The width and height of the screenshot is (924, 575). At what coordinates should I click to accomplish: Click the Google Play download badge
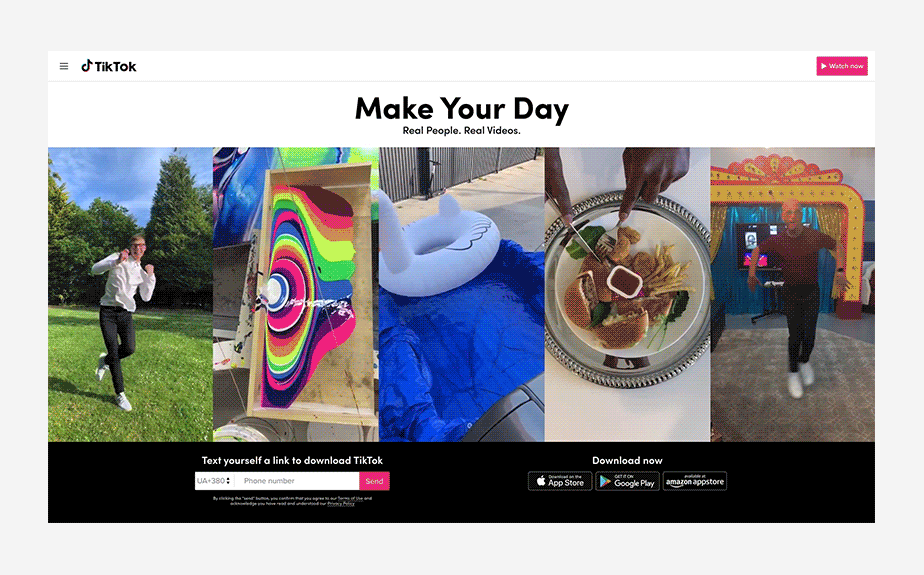628,481
